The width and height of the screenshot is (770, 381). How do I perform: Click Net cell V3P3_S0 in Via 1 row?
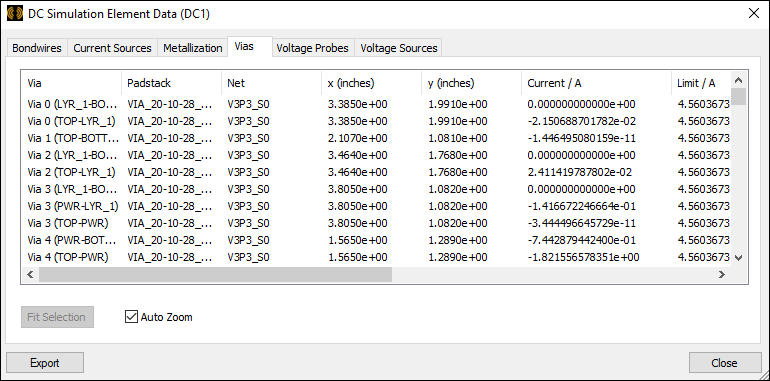248,138
